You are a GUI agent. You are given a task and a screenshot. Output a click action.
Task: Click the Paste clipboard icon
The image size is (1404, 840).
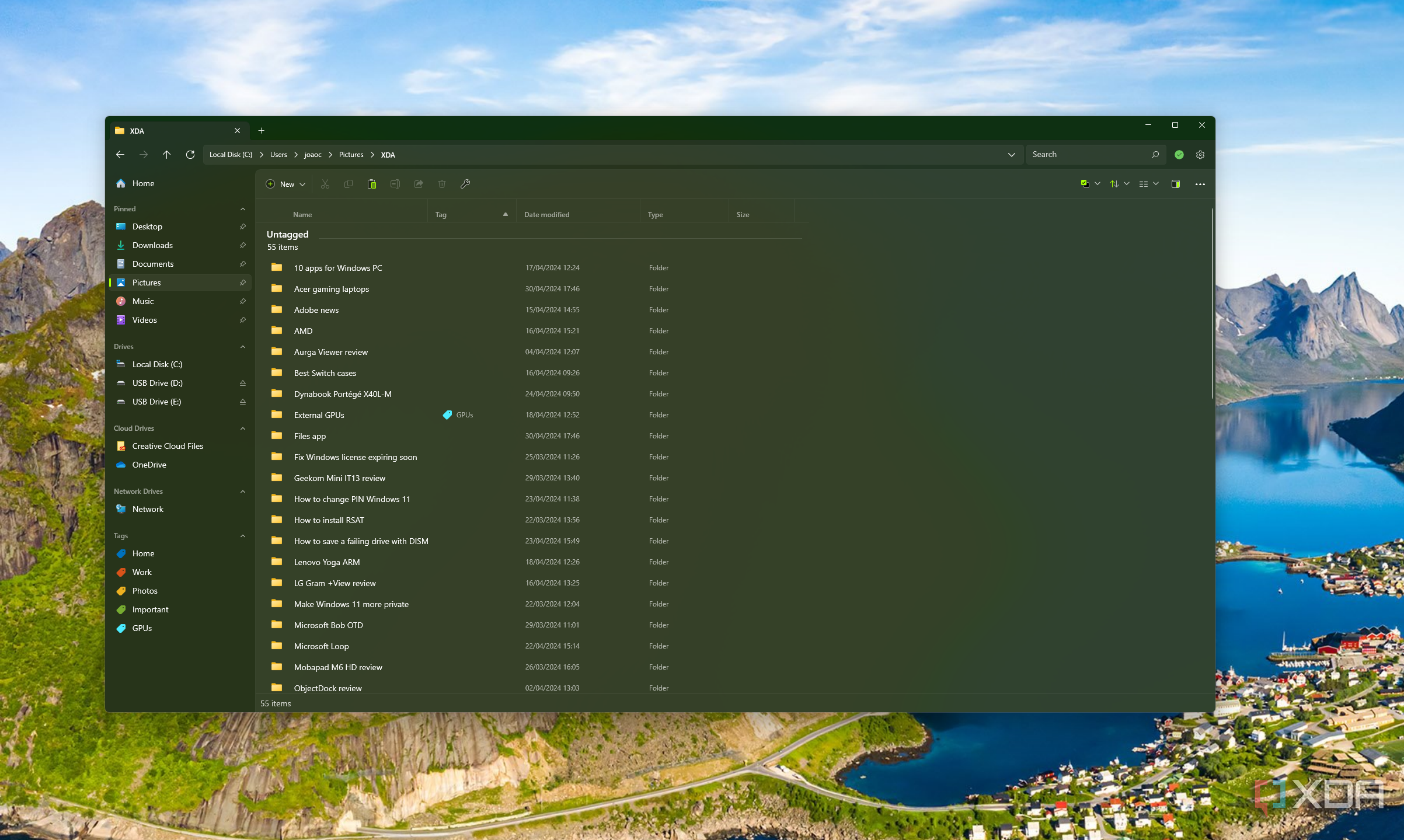(x=372, y=184)
